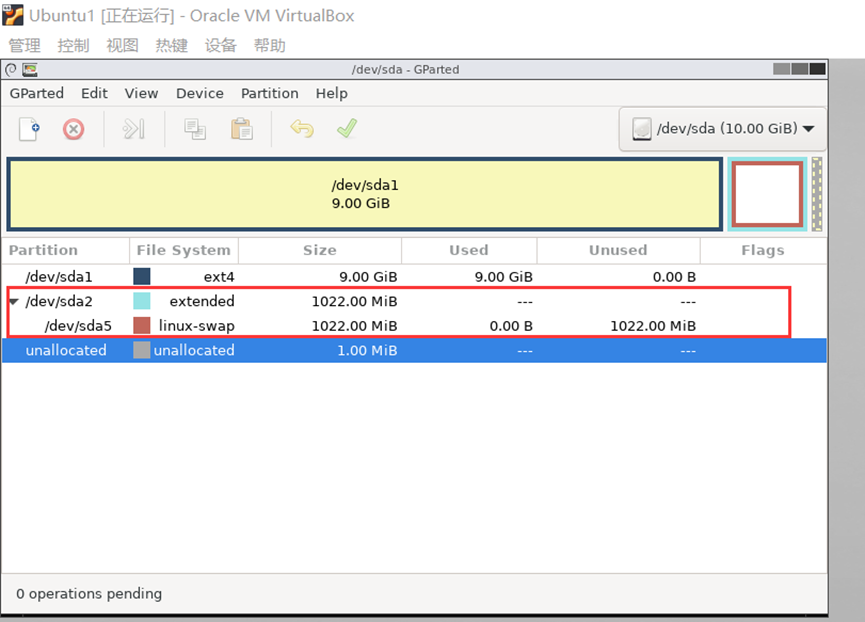The height and width of the screenshot is (622, 865).
Task: Click the window menu icon left of GParted title
Action: point(10,69)
